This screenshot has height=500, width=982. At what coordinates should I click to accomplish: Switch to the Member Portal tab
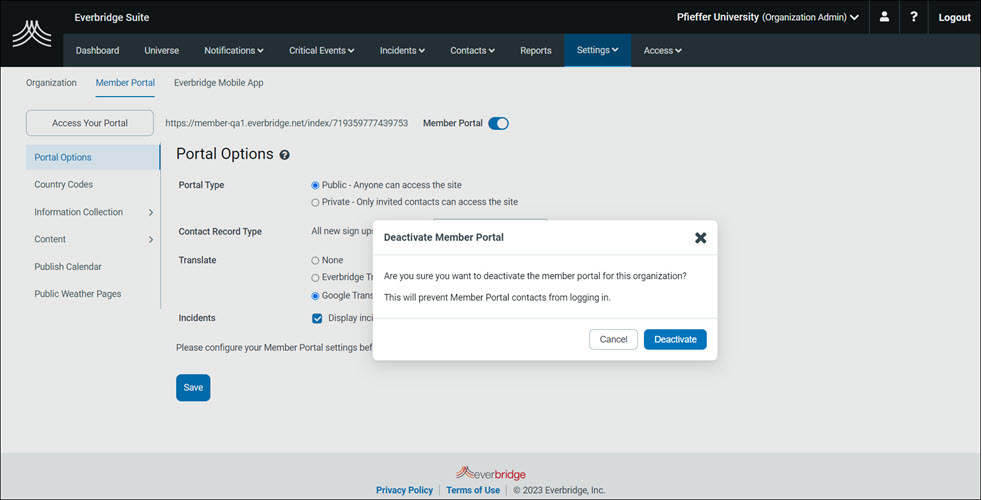pos(125,83)
